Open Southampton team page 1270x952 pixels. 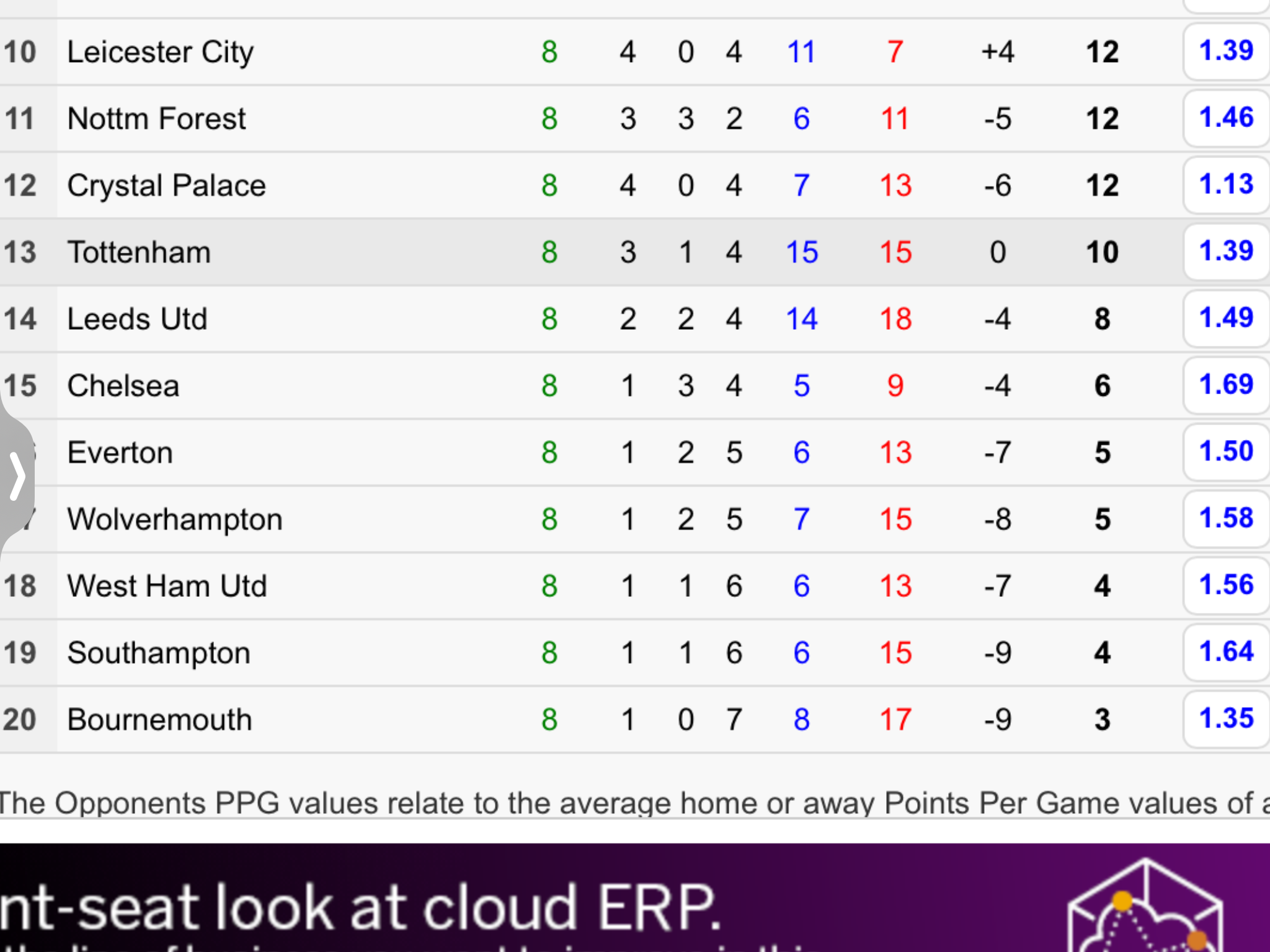tap(159, 653)
